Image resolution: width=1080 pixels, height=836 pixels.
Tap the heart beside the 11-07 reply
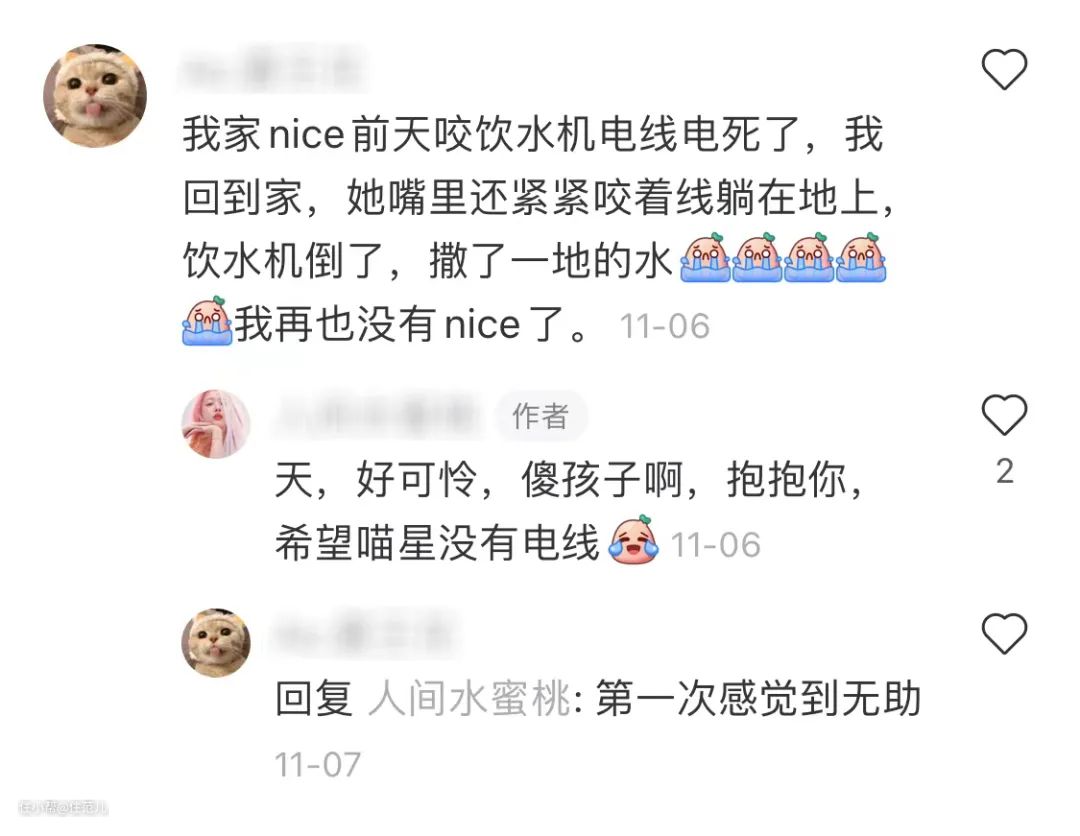tap(1004, 634)
